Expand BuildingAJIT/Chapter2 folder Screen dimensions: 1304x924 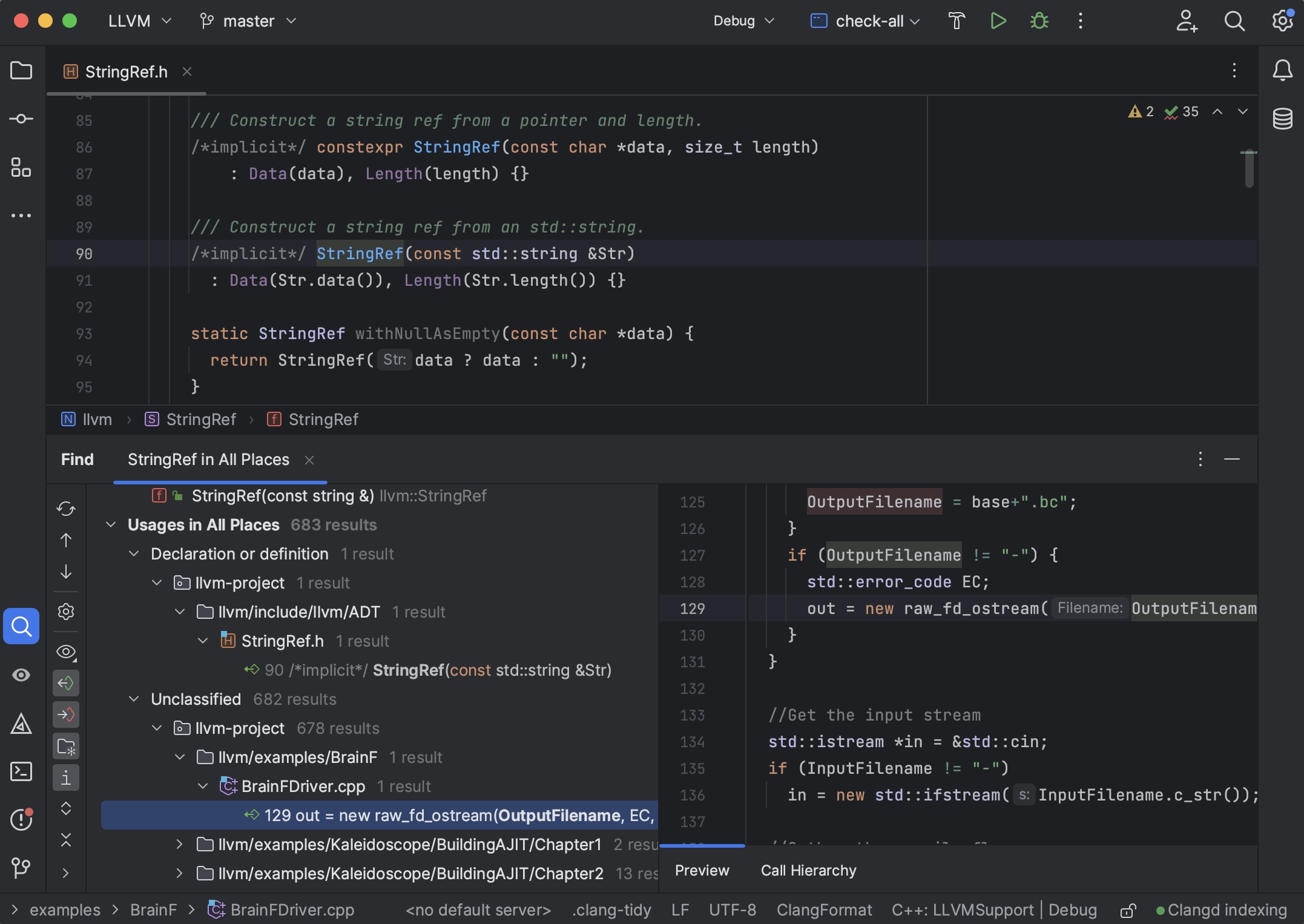click(x=179, y=874)
